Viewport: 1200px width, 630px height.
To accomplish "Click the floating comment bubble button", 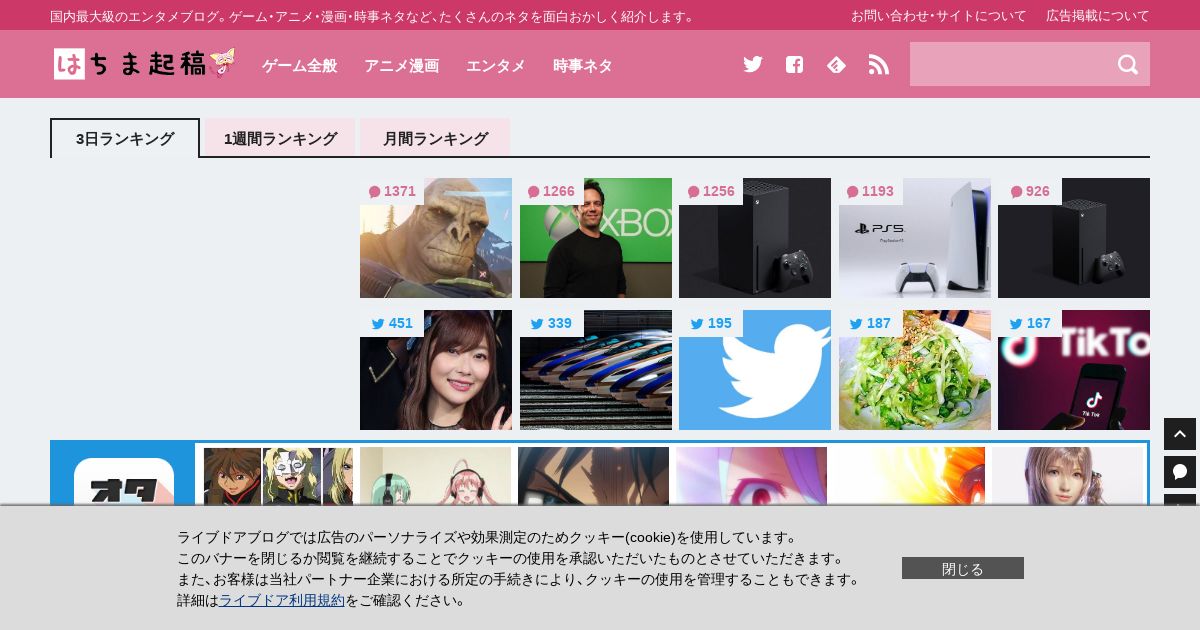I will pyautogui.click(x=1180, y=472).
